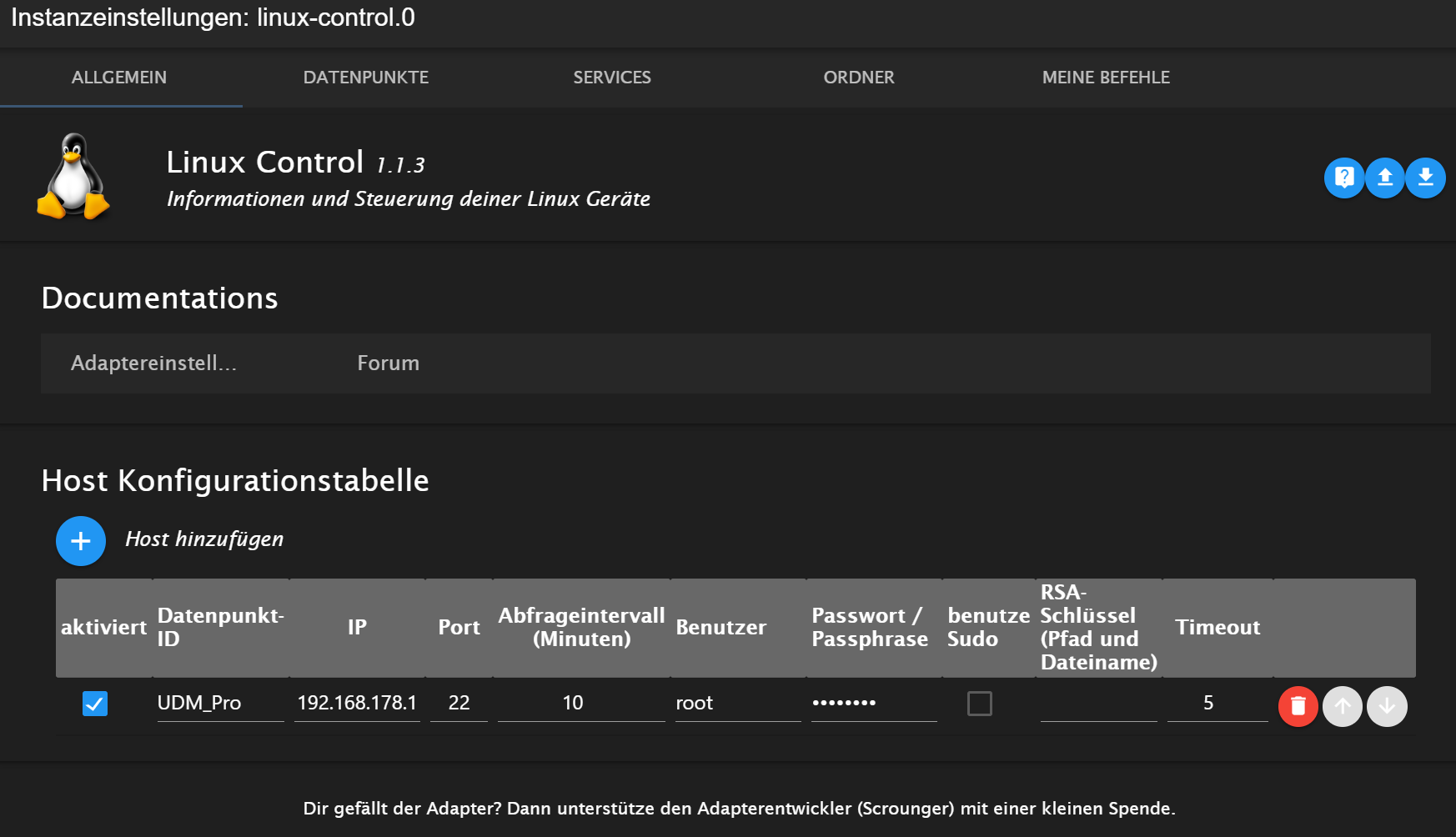1456x837 pixels.
Task: Open the Adaptereinstell... documentation link
Action: pos(154,363)
